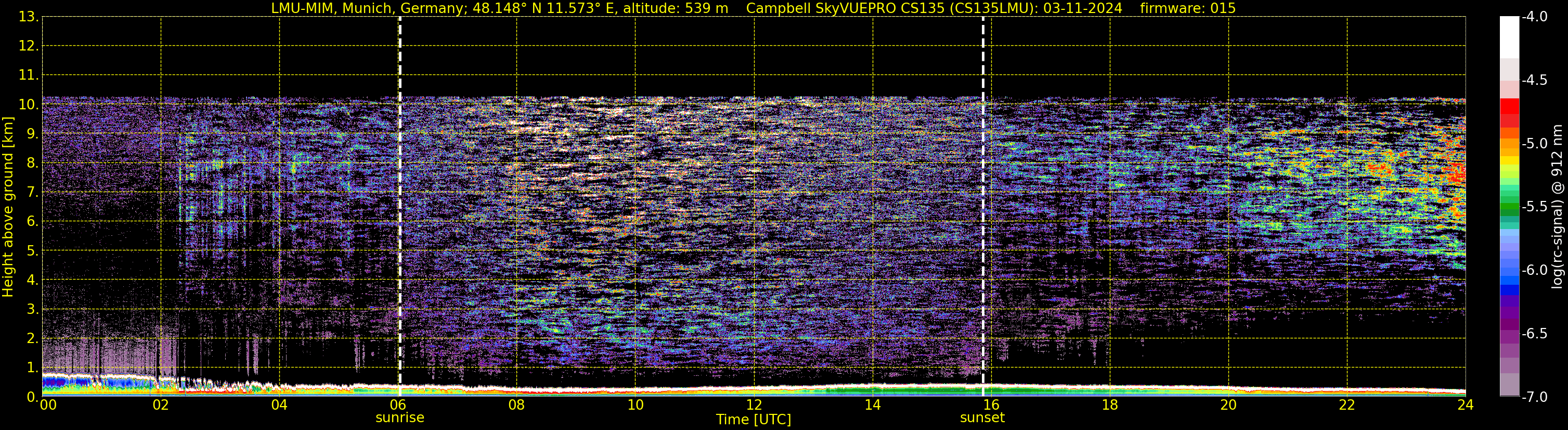Click the '16' time axis tick label

[991, 405]
